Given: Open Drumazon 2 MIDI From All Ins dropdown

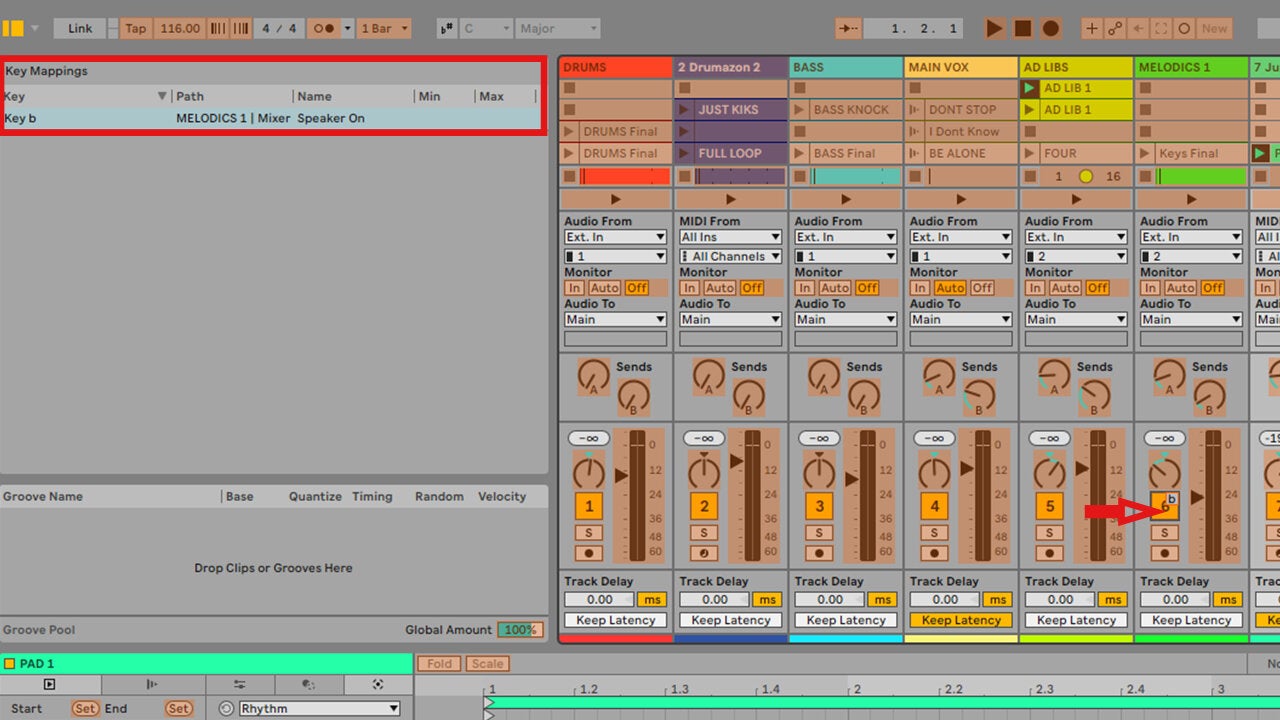Looking at the screenshot, I should (730, 237).
